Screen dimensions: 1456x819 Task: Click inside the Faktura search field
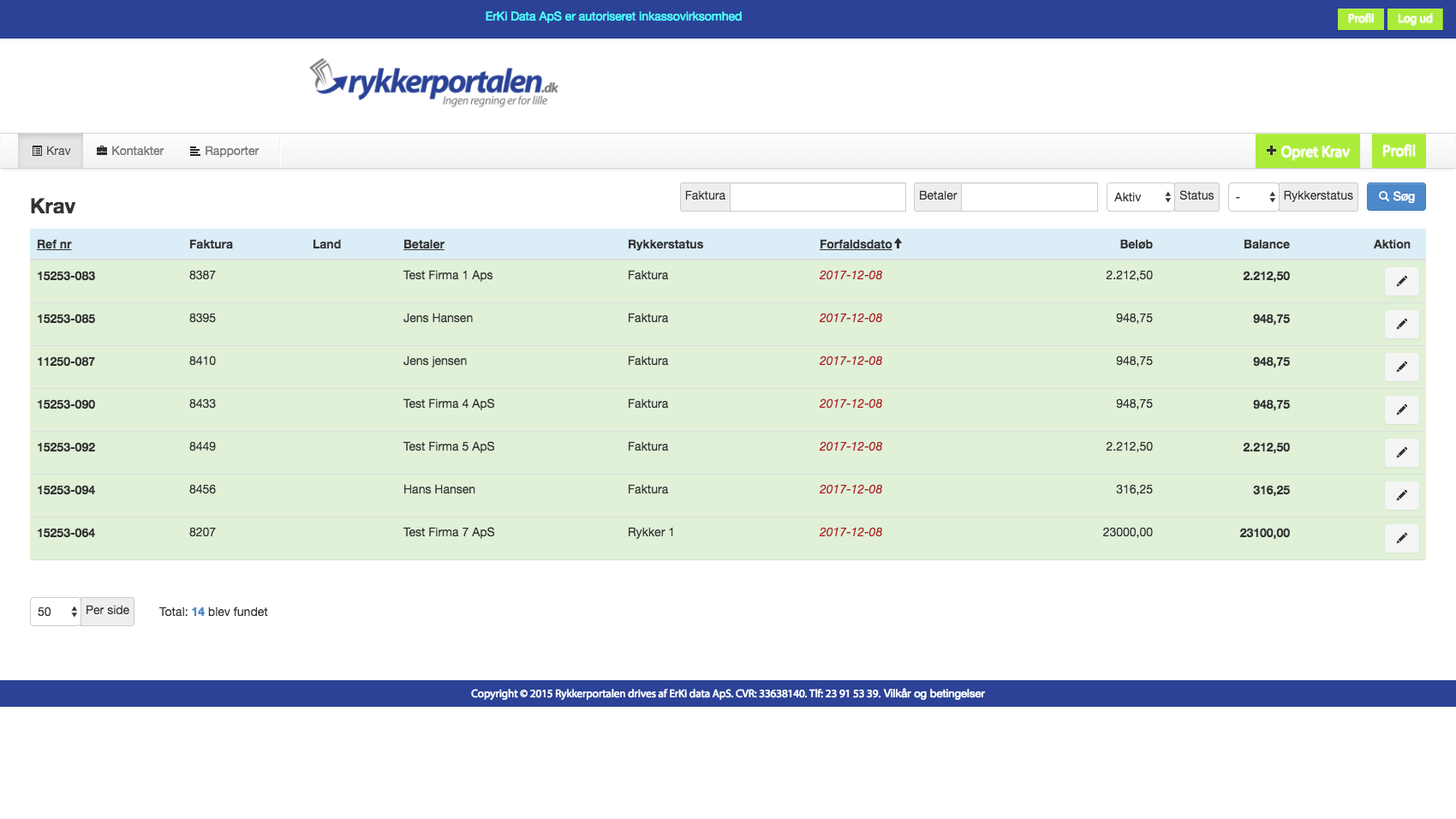click(x=818, y=196)
